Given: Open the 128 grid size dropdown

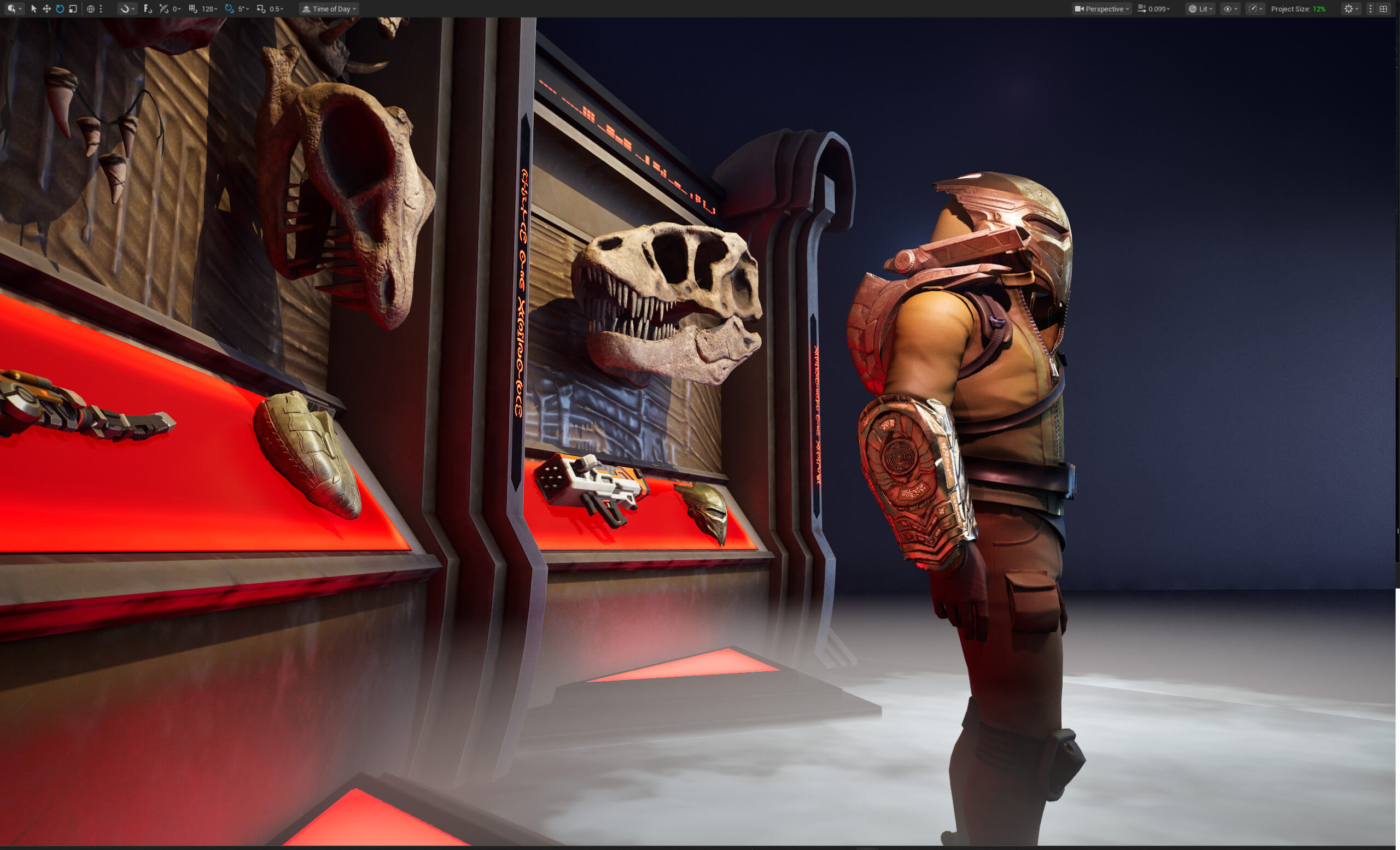Looking at the screenshot, I should click(210, 9).
